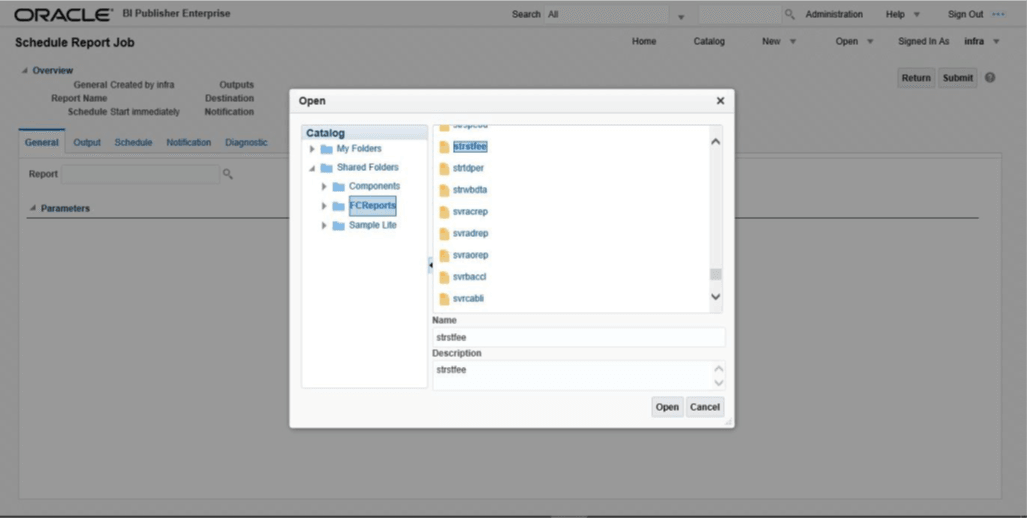Open the Help dropdown menu

(916, 14)
